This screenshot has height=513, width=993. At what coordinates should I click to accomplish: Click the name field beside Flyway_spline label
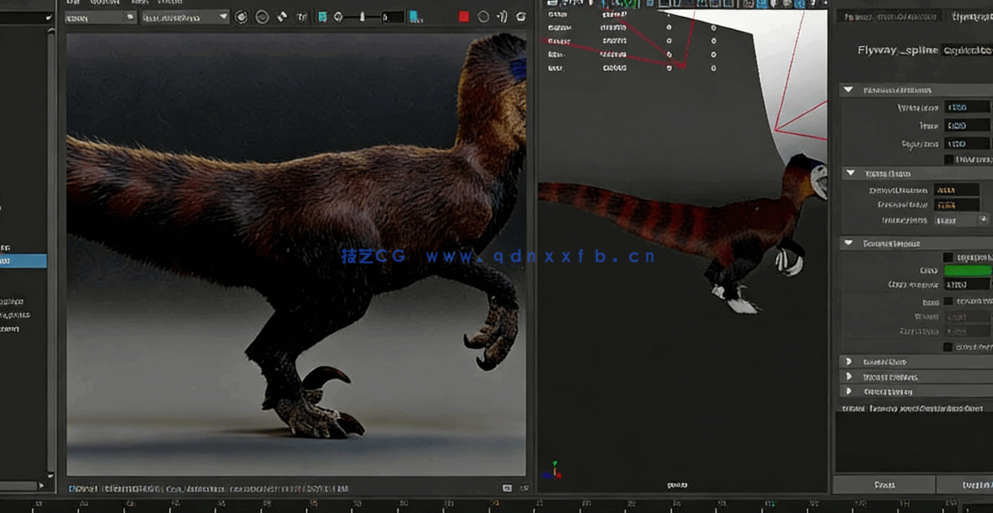(966, 50)
